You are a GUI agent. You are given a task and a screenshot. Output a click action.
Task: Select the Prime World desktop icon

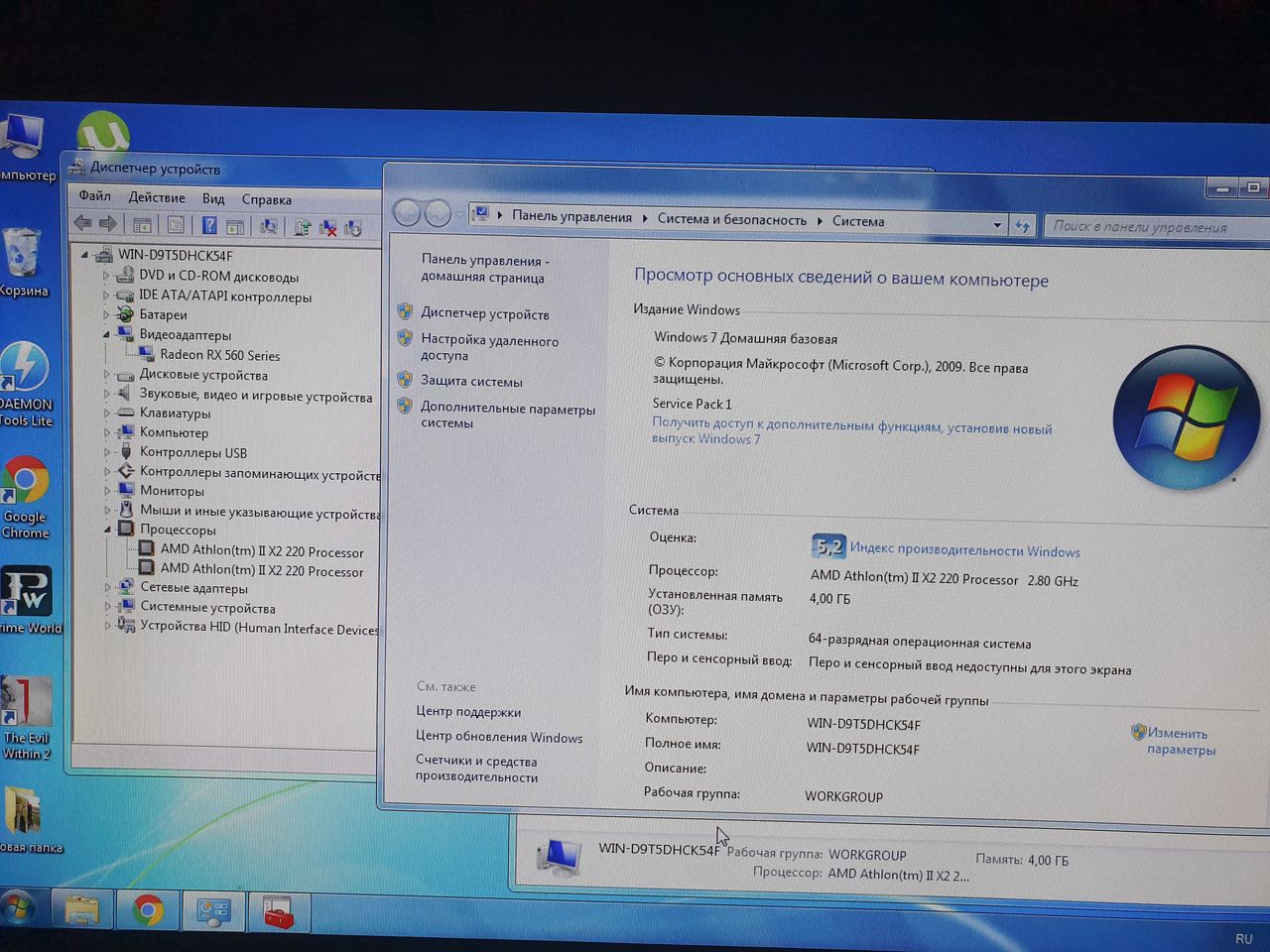pos(28,600)
